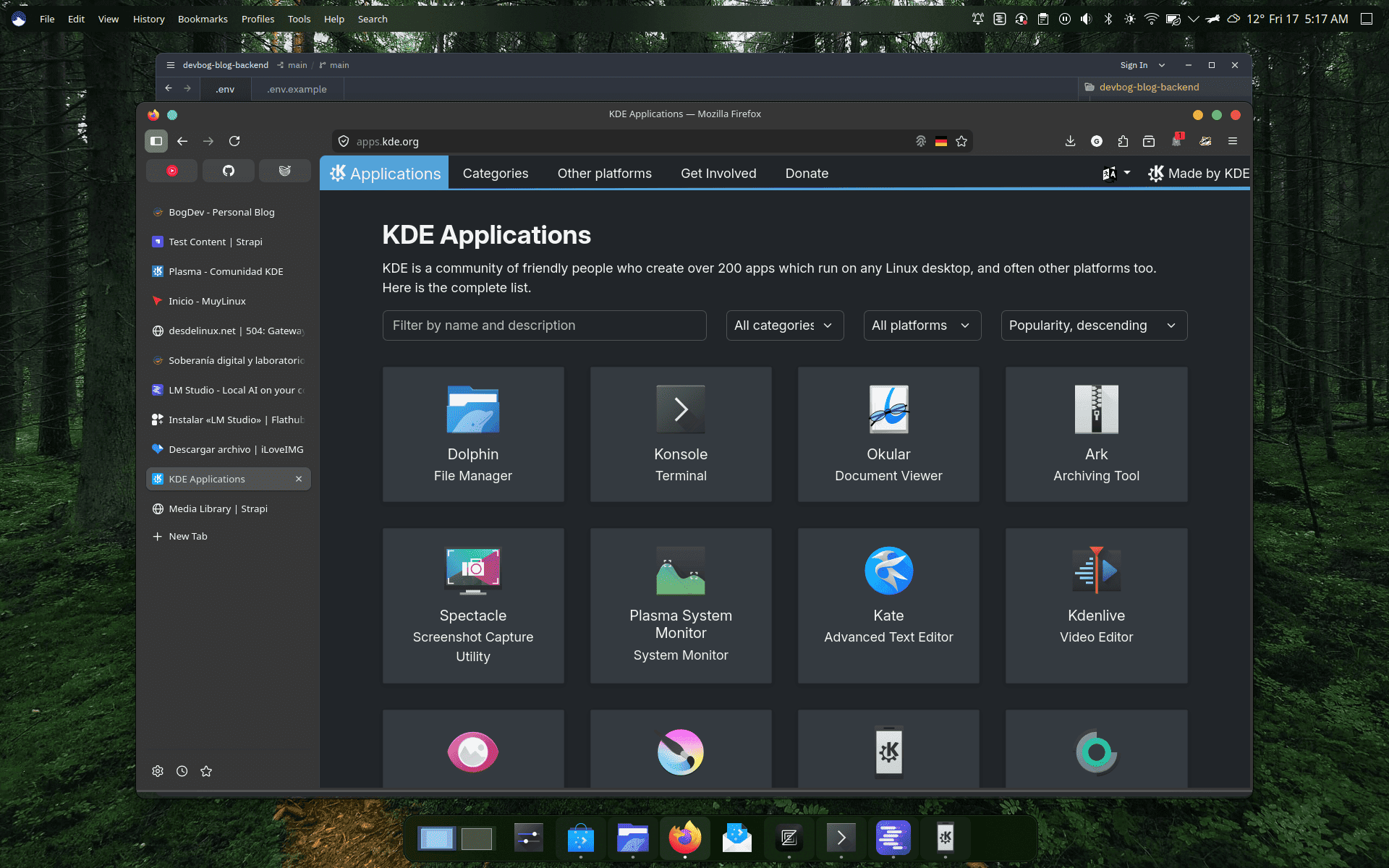Open the Categories page link
Viewport: 1389px width, 868px height.
(x=496, y=174)
